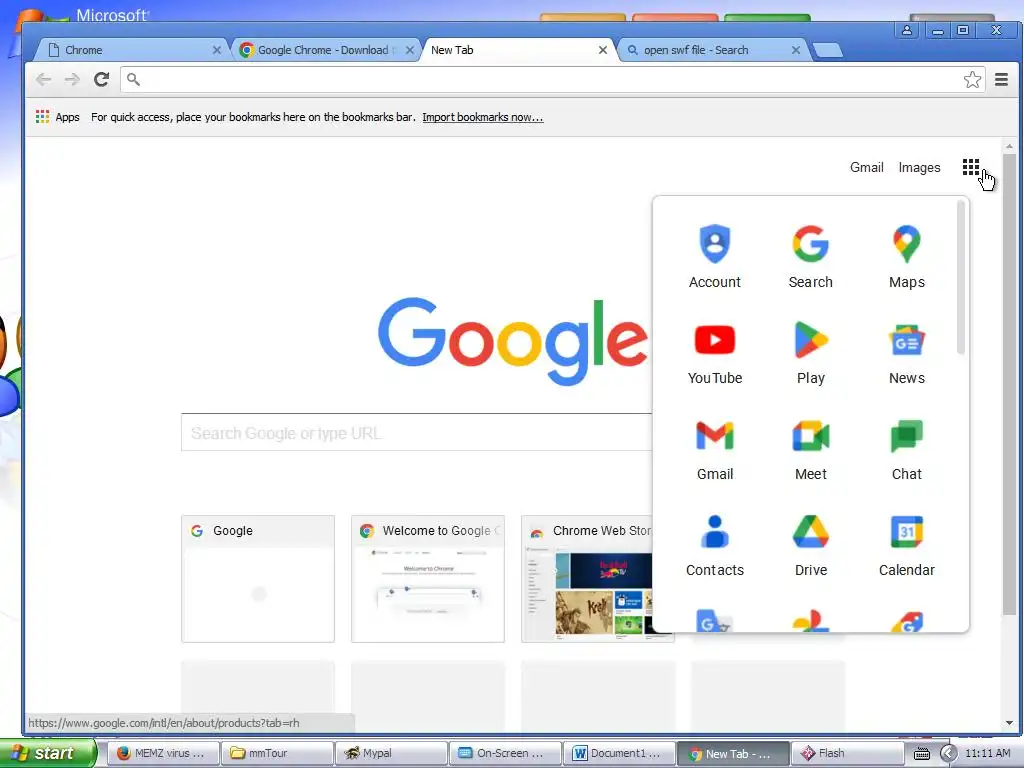Click the Gmail link at top right
1024x768 pixels.
866,167
